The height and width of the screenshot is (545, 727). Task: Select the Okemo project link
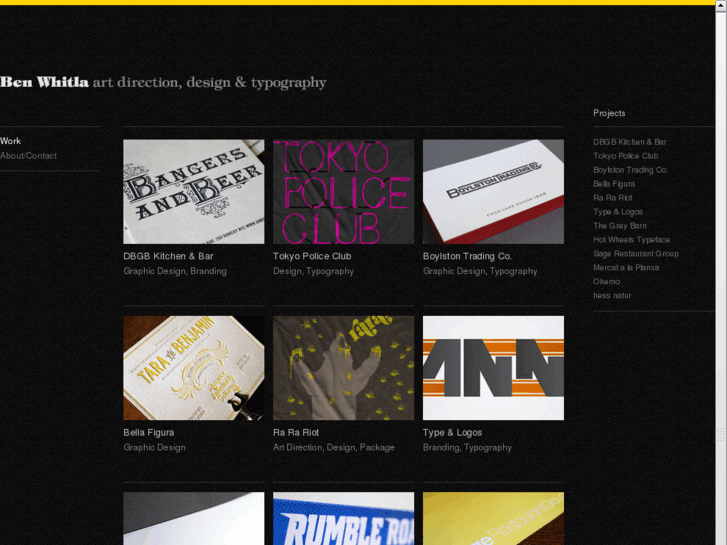pyautogui.click(x=606, y=282)
